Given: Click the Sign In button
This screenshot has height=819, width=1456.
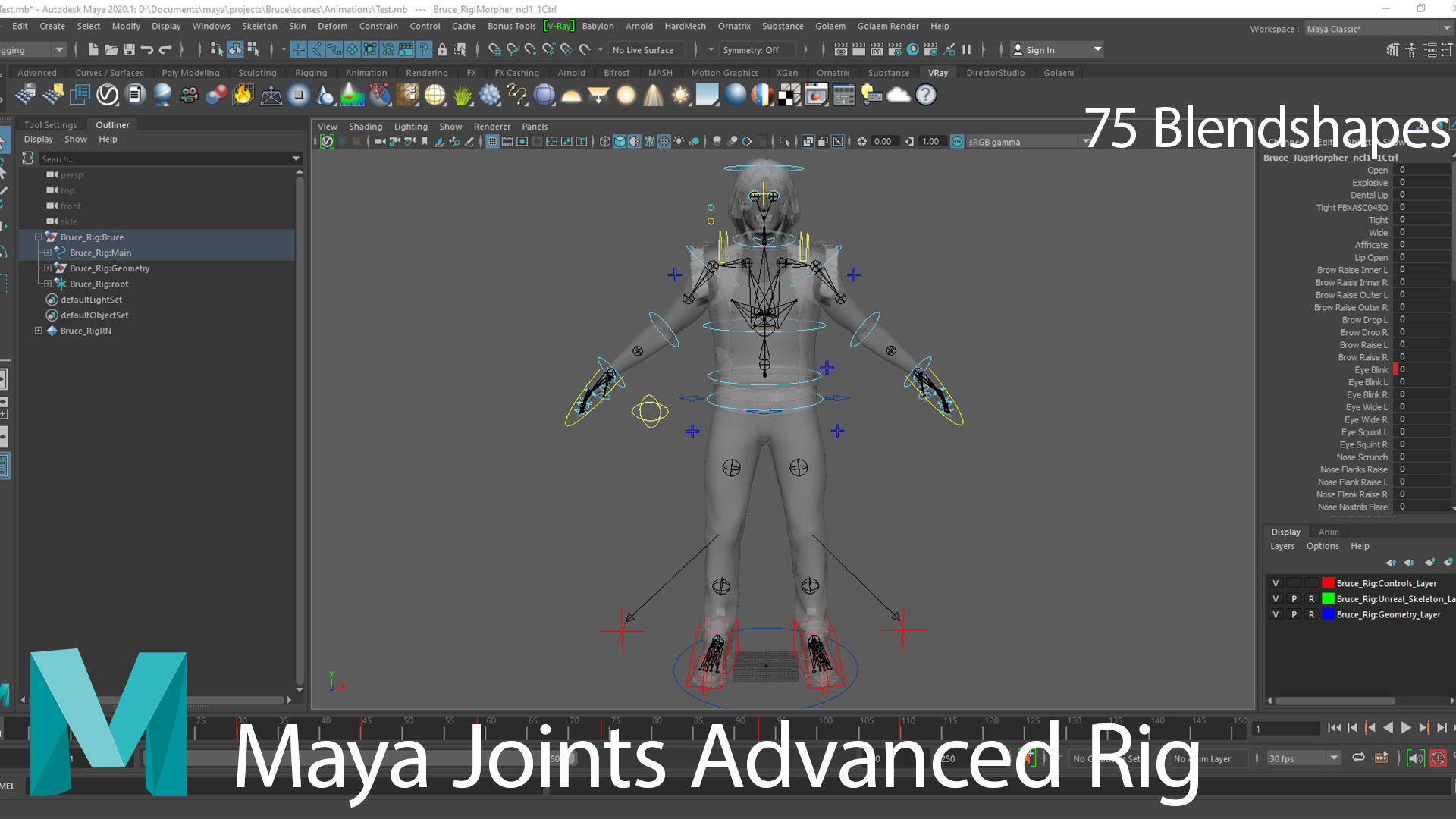Looking at the screenshot, I should 1040,50.
